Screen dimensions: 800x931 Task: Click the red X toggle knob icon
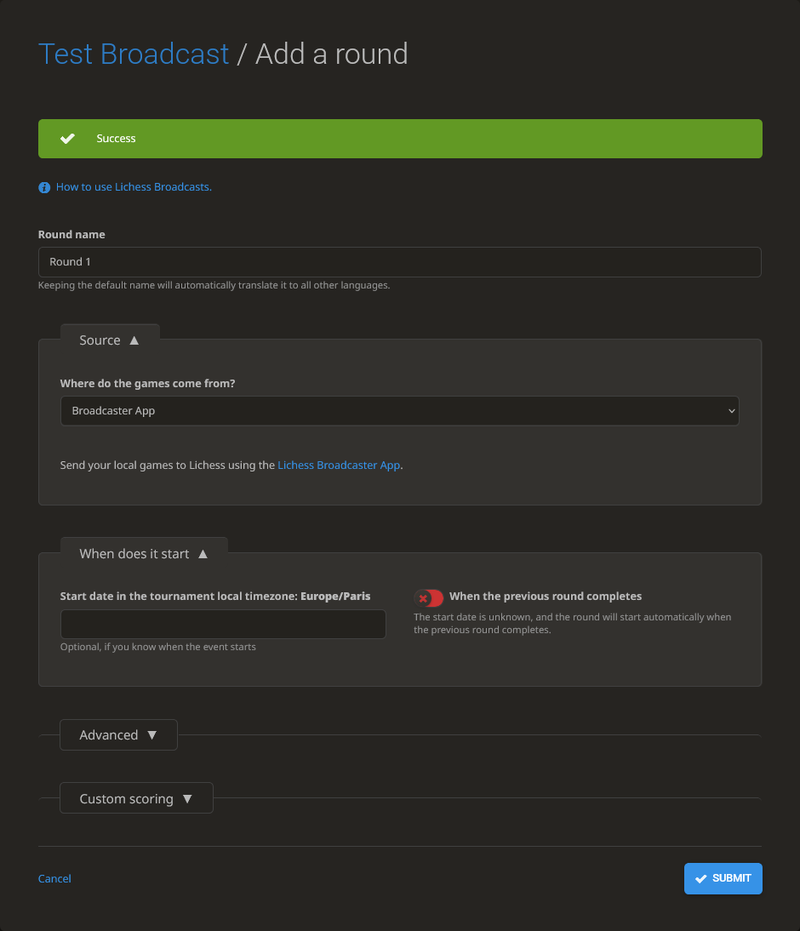coord(424,598)
